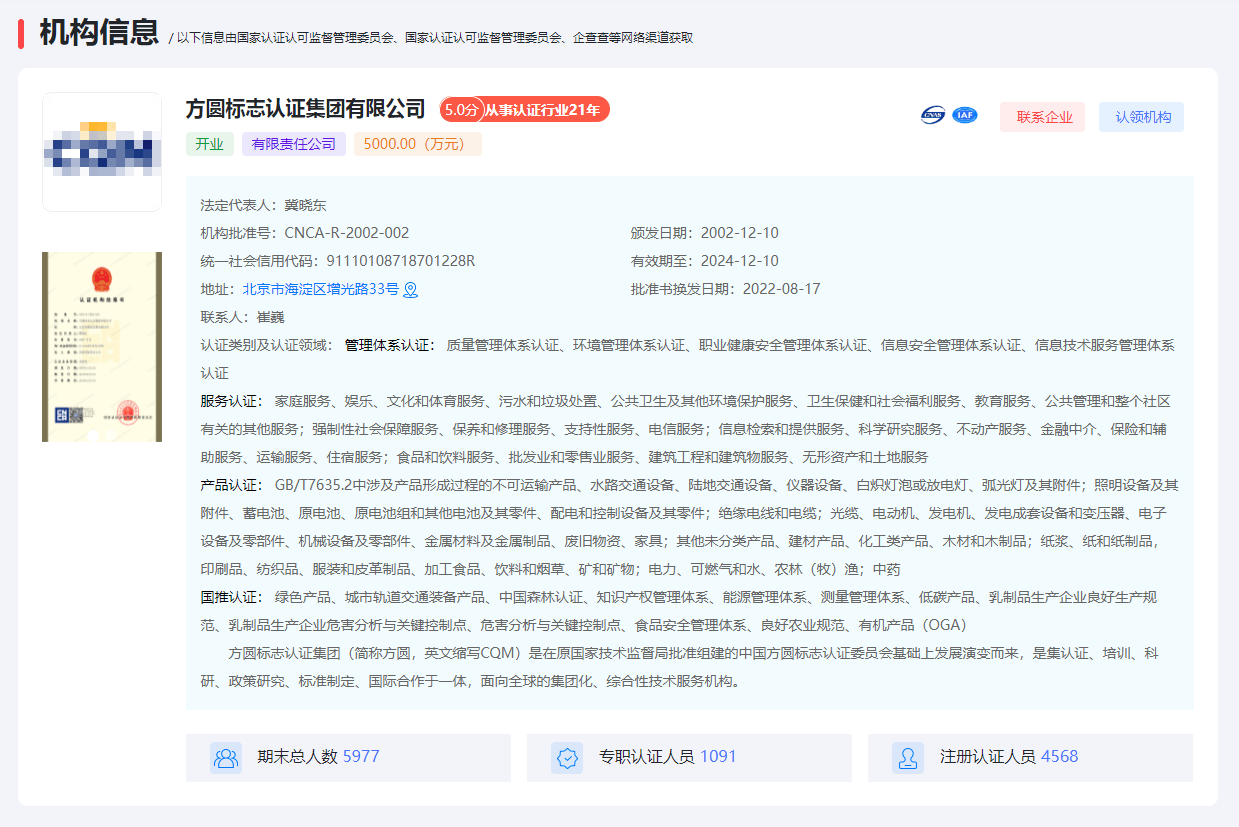
Task: Click the 开业 status tag
Action: (209, 144)
